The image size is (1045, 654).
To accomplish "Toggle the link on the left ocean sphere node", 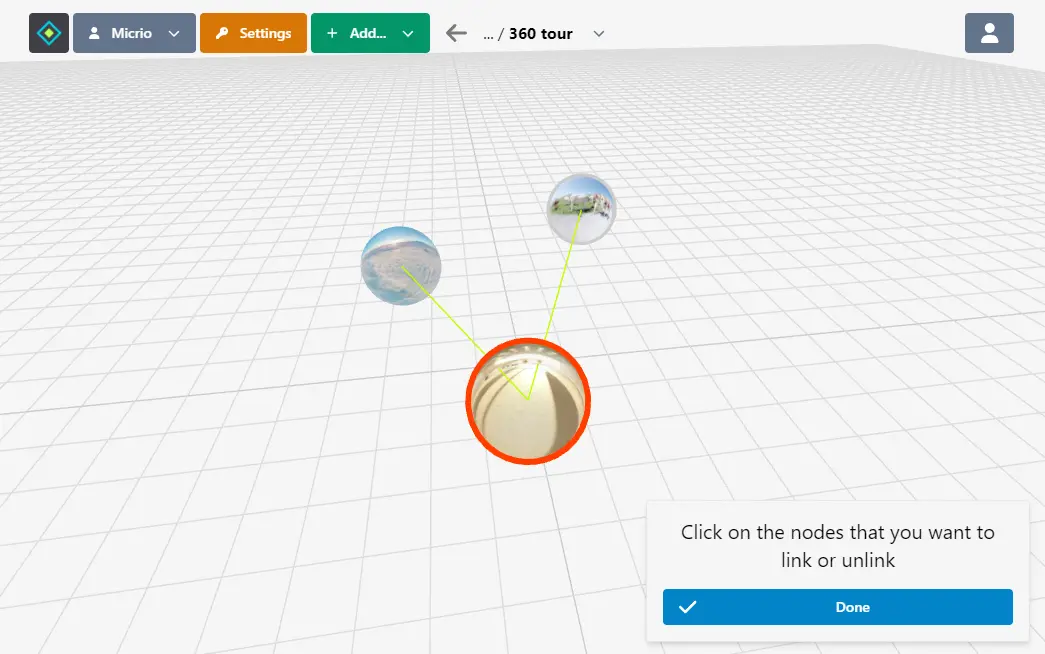I will [401, 264].
